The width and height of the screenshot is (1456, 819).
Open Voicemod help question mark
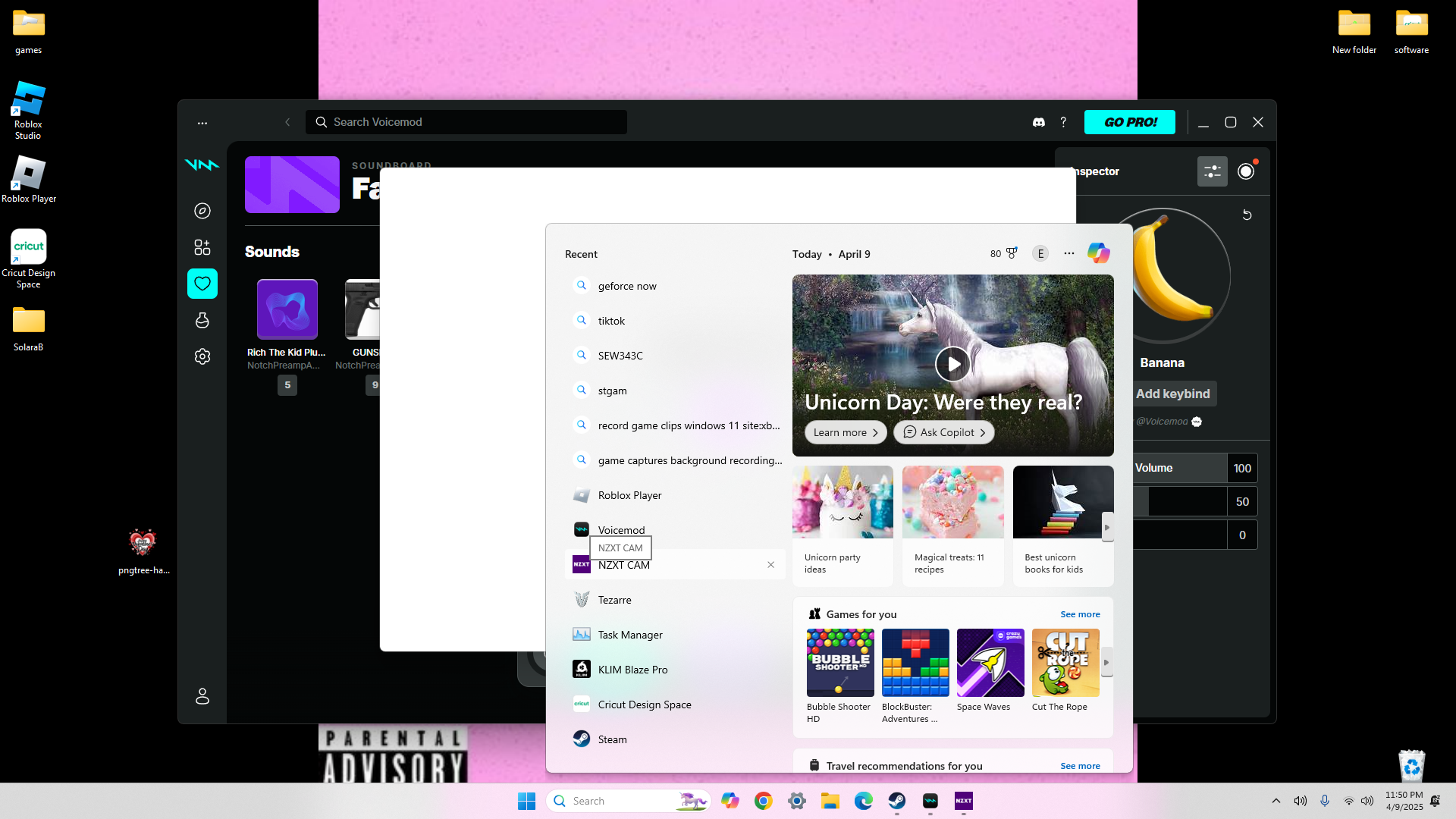(x=1063, y=122)
